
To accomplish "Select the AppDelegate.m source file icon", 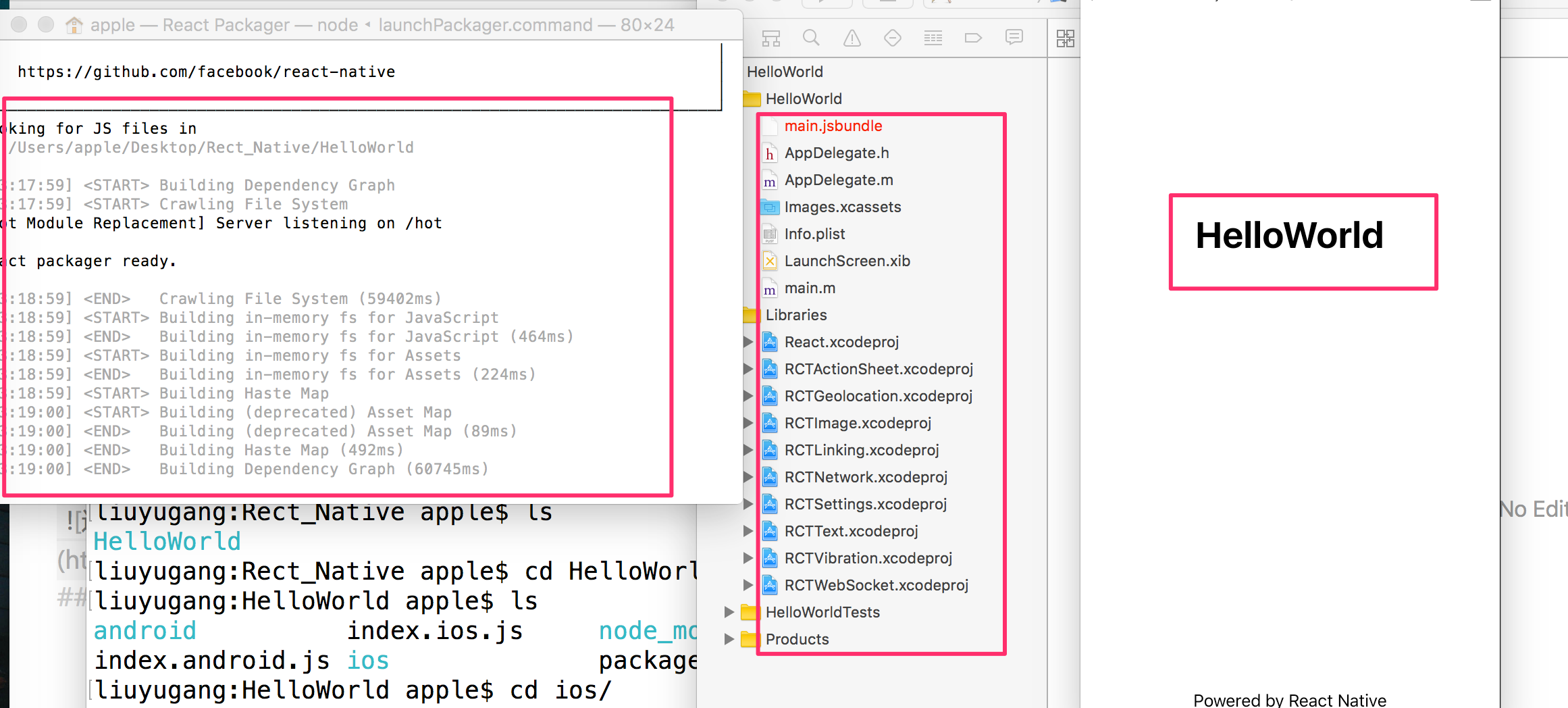I will (x=770, y=180).
